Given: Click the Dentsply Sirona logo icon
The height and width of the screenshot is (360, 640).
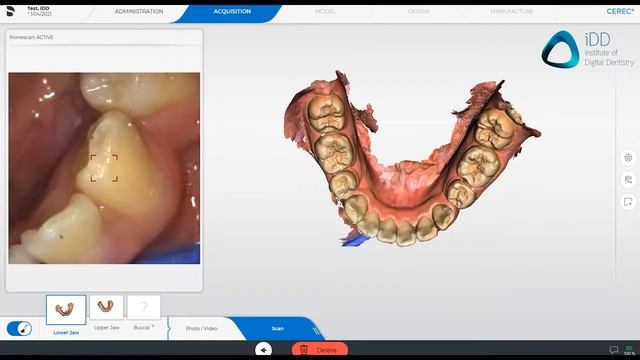Looking at the screenshot, I should tap(10, 11).
